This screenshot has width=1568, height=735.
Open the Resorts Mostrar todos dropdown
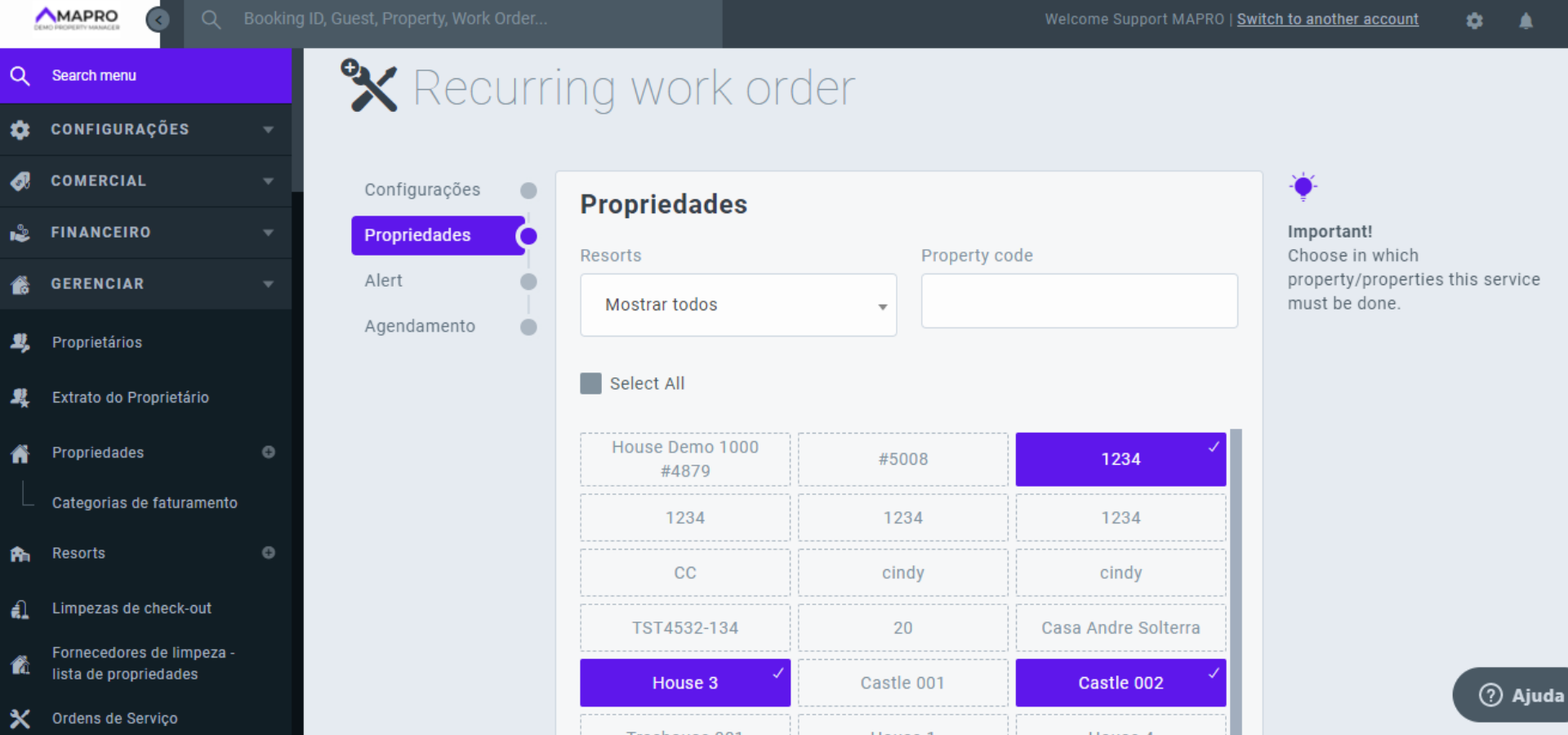(x=737, y=305)
